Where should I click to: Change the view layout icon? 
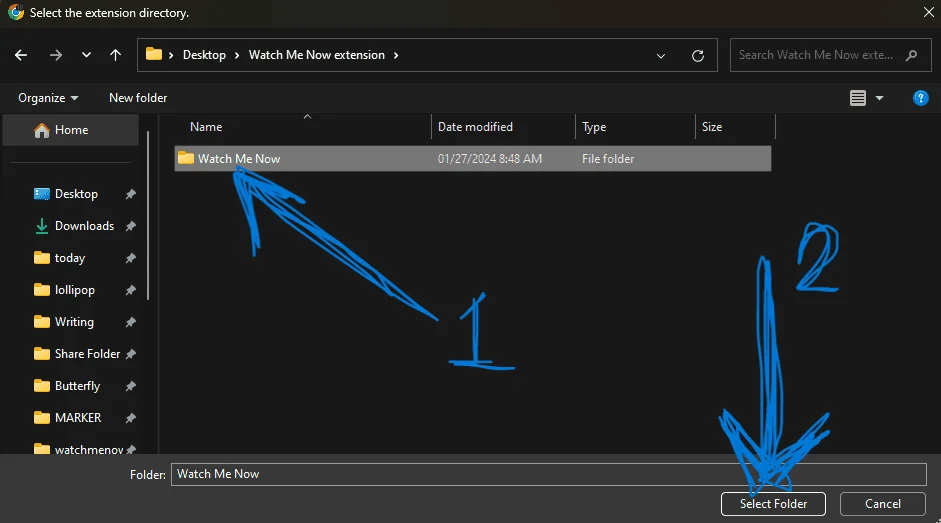click(x=858, y=98)
